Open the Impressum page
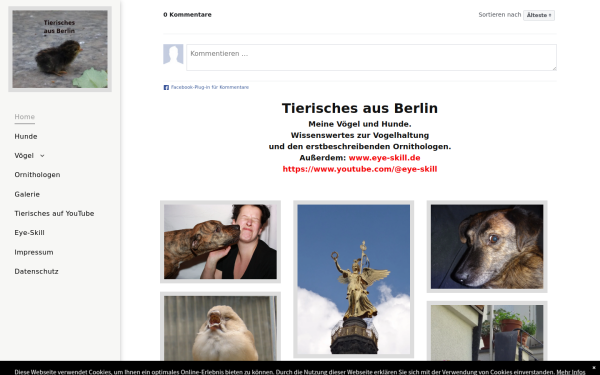600x375 pixels. coord(34,252)
